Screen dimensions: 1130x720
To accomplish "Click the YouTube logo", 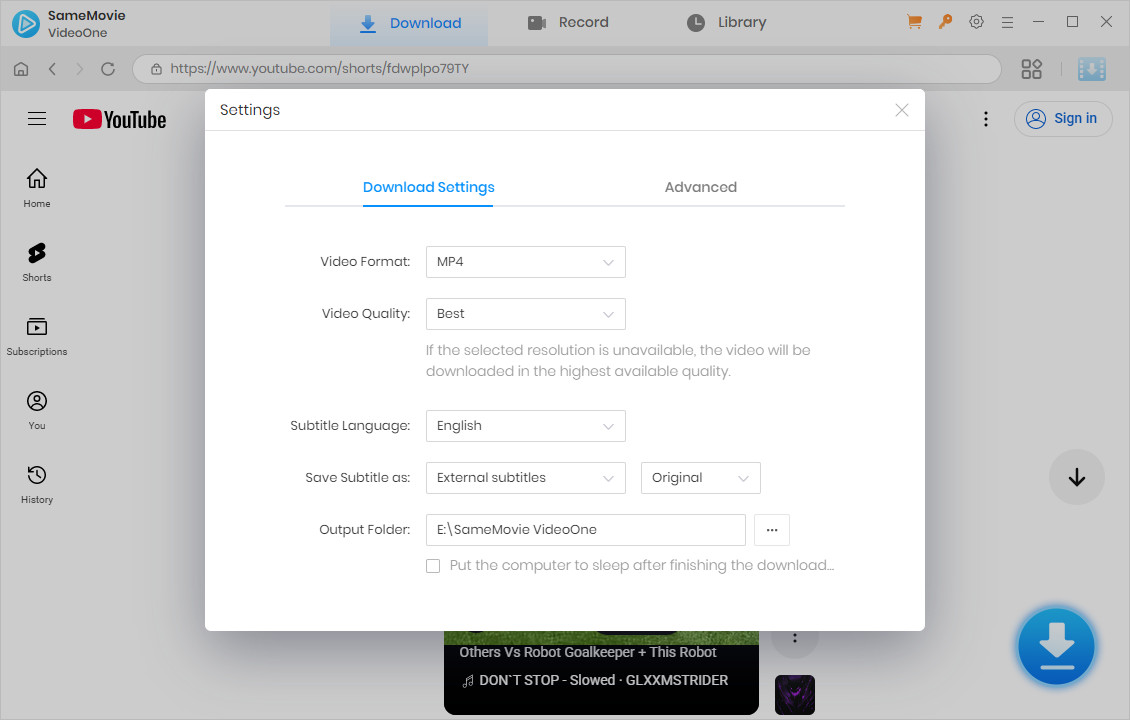I will click(120, 120).
